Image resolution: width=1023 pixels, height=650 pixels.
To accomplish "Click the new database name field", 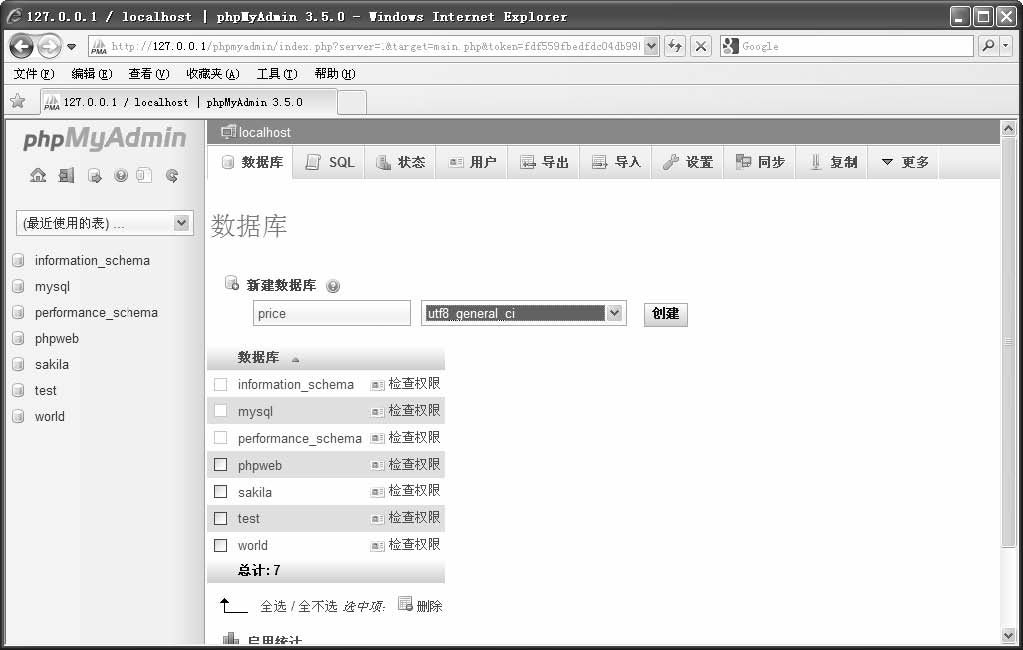I will point(331,313).
